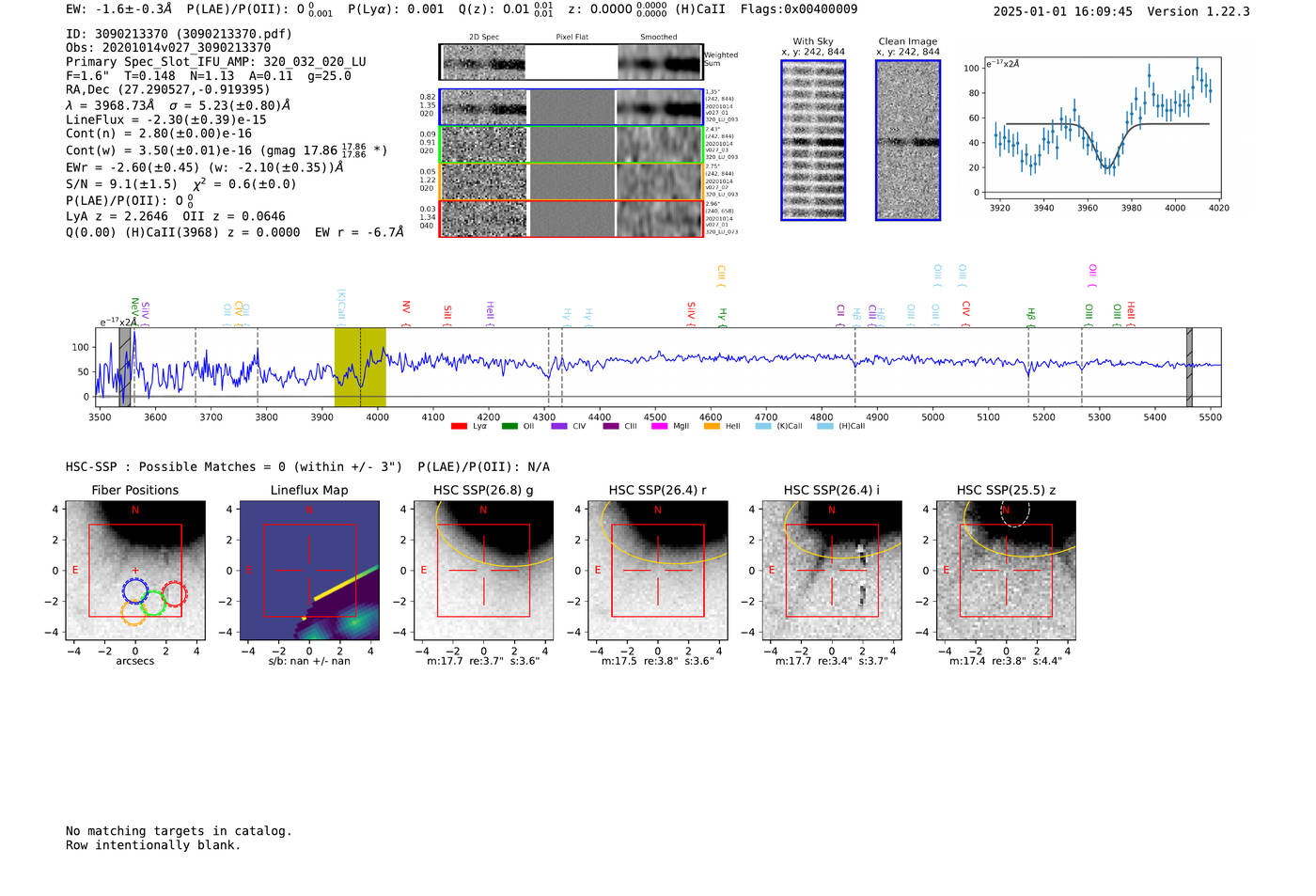Click the red SiII line label
Image resolution: width=1316 pixels, height=896 pixels.
click(447, 314)
